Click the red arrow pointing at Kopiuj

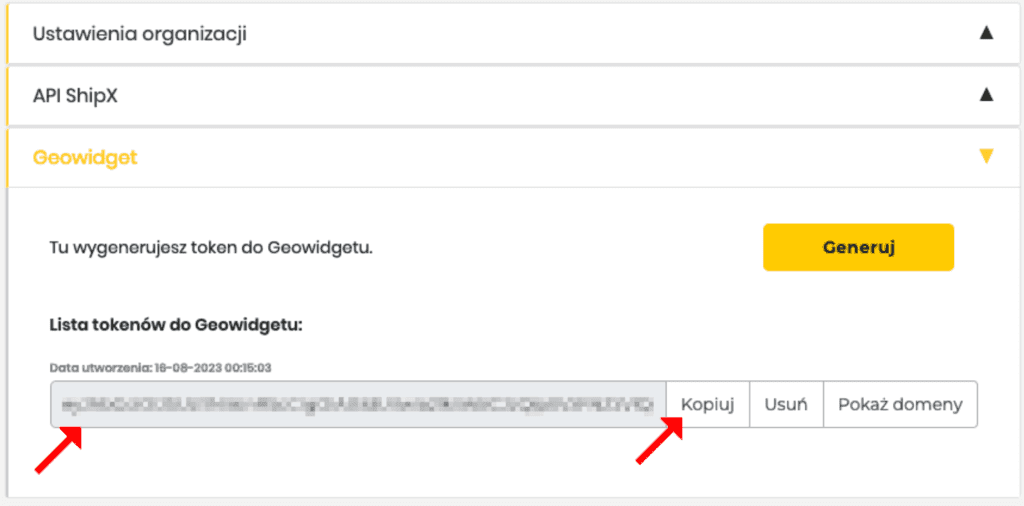[x=660, y=441]
